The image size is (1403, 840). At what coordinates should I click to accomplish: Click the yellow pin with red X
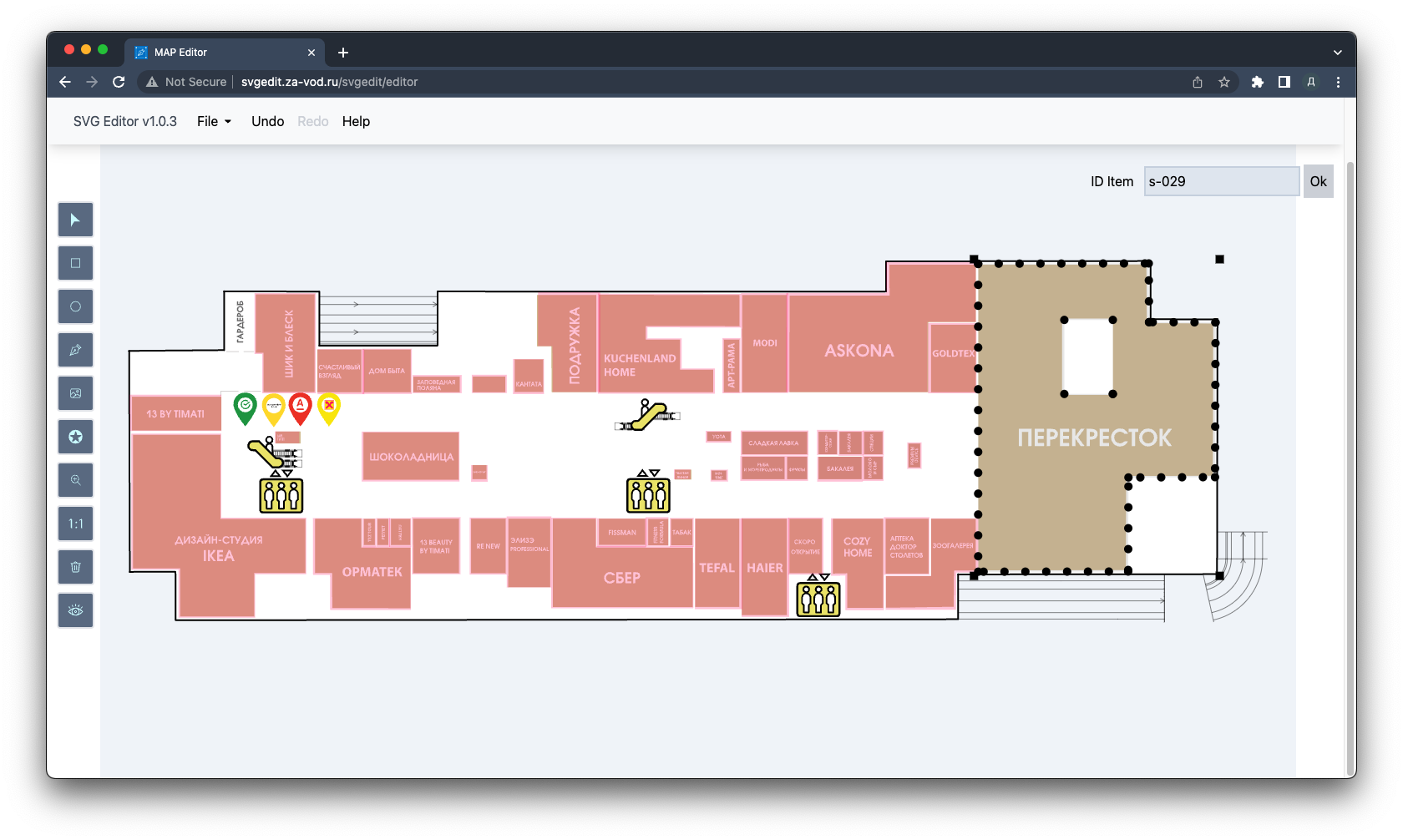point(329,408)
